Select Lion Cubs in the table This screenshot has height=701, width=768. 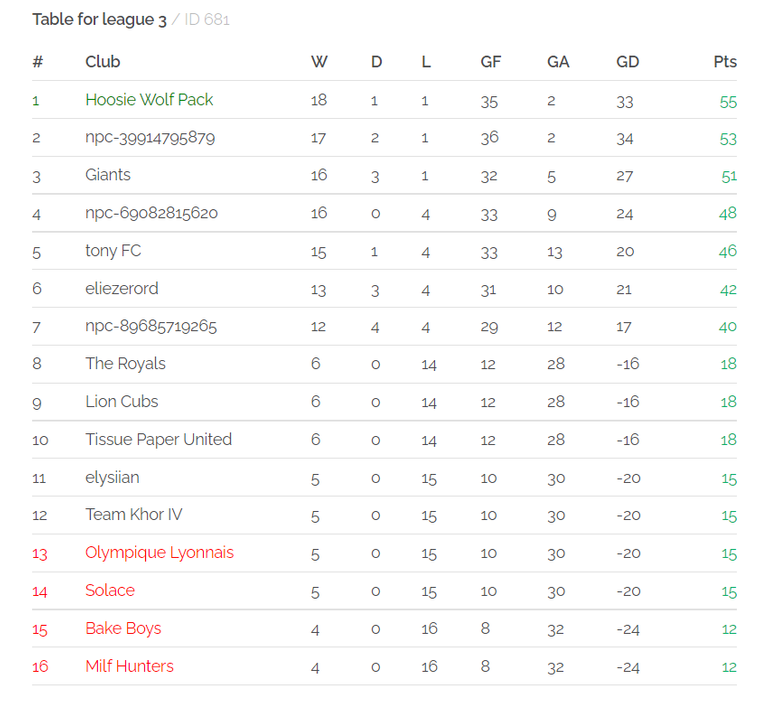(121, 402)
